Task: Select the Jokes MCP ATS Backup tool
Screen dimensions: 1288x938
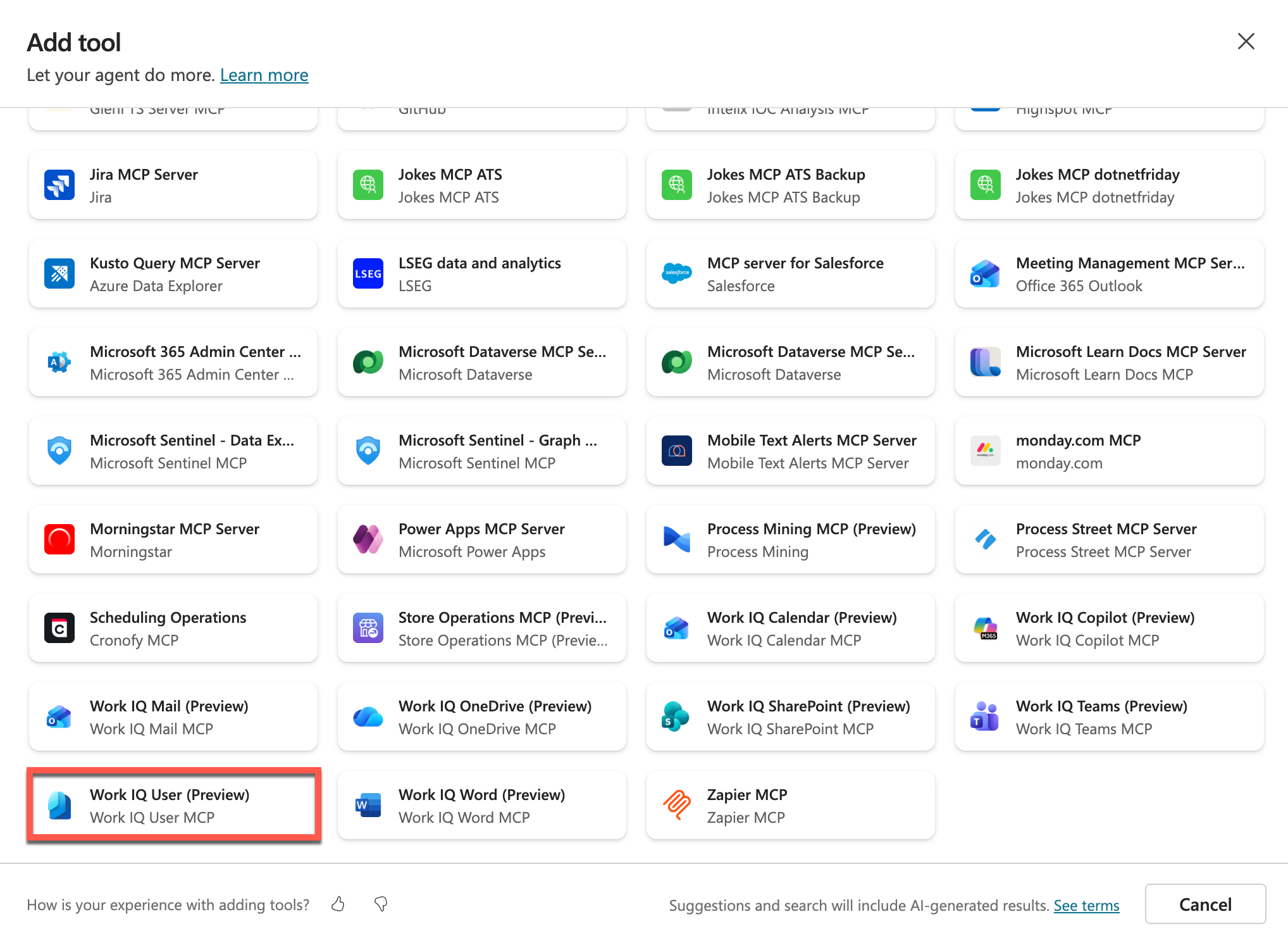Action: point(790,185)
